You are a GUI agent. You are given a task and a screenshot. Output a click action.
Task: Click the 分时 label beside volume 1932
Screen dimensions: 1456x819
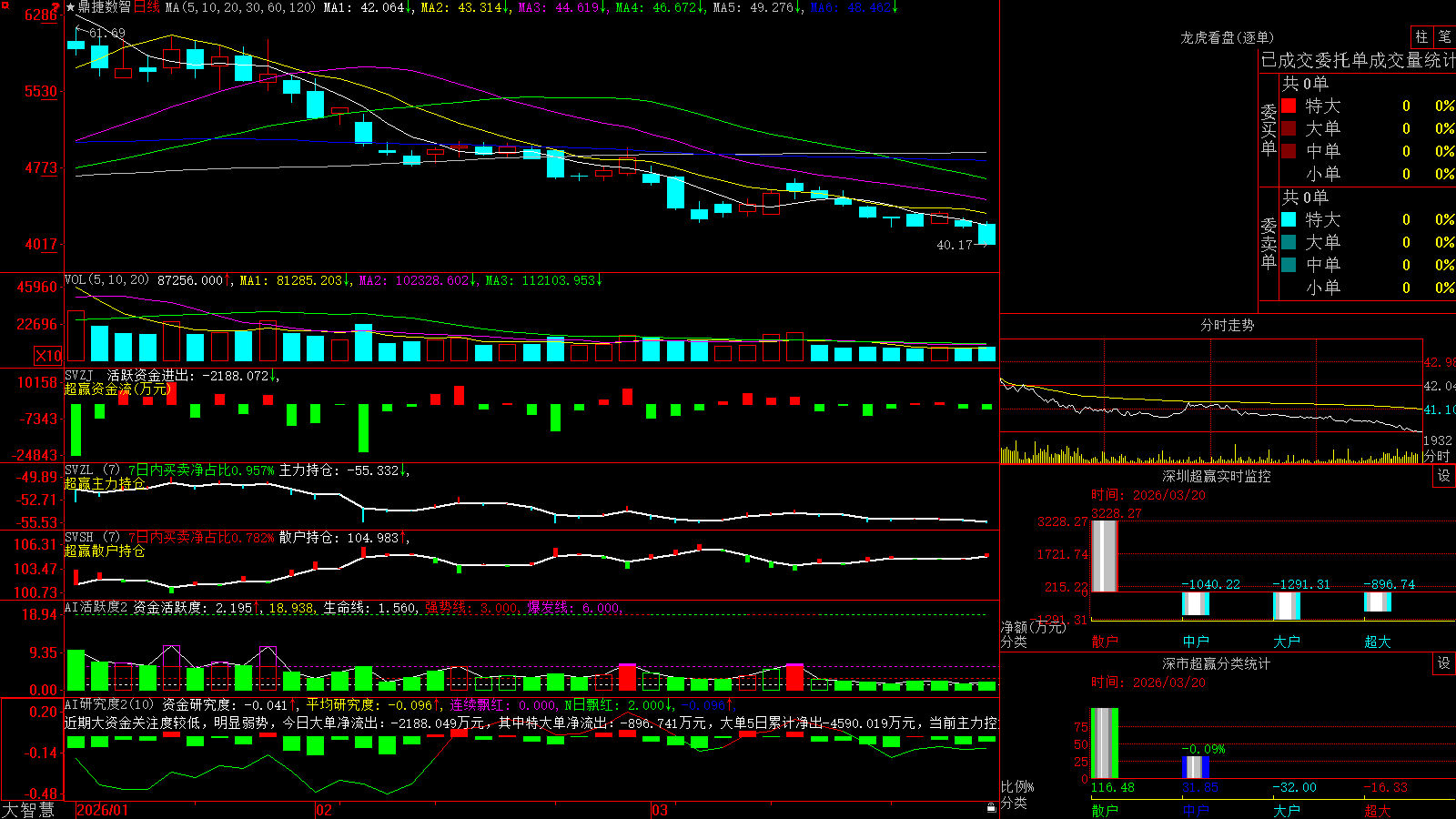(x=1437, y=456)
